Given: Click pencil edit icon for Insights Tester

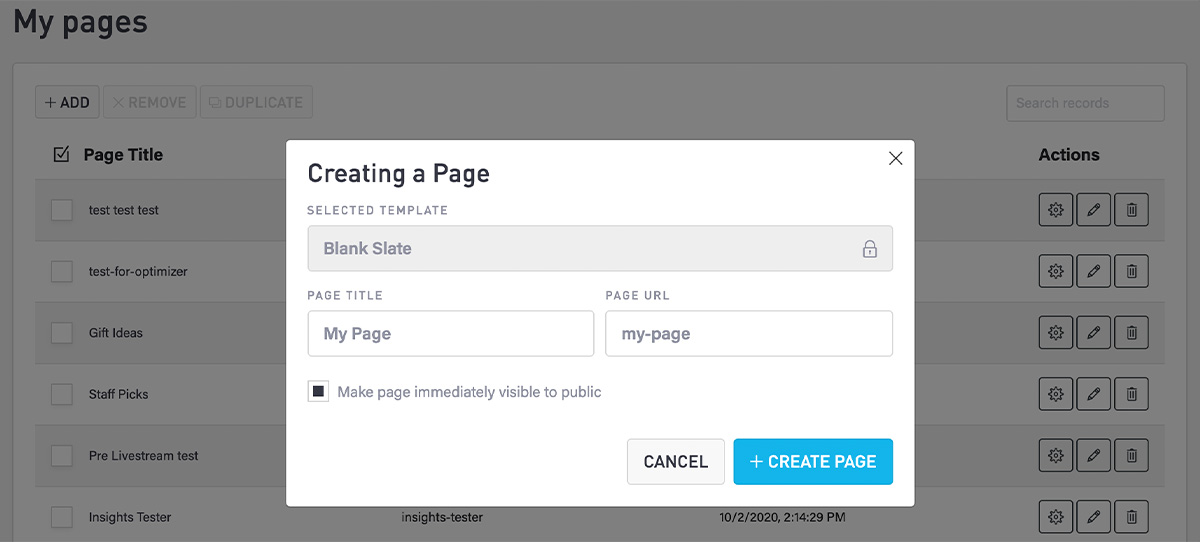Looking at the screenshot, I should pos(1093,517).
